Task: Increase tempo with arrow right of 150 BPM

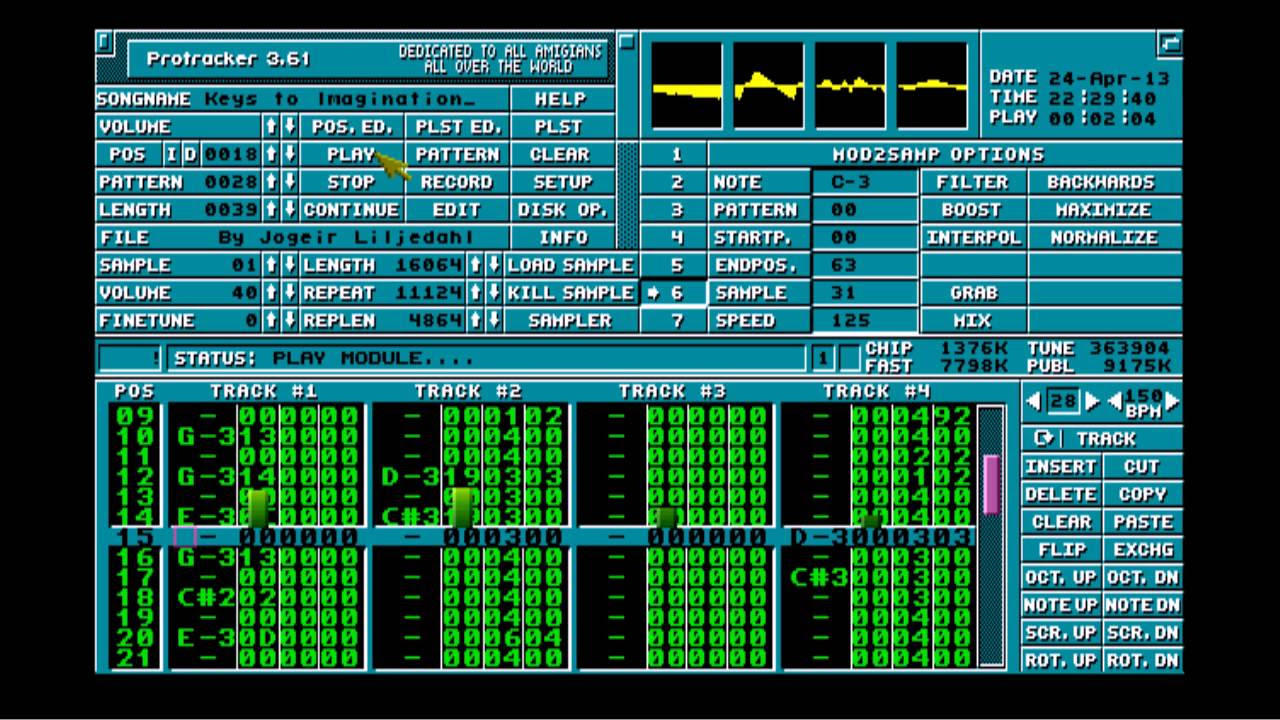Action: pyautogui.click(x=1172, y=402)
